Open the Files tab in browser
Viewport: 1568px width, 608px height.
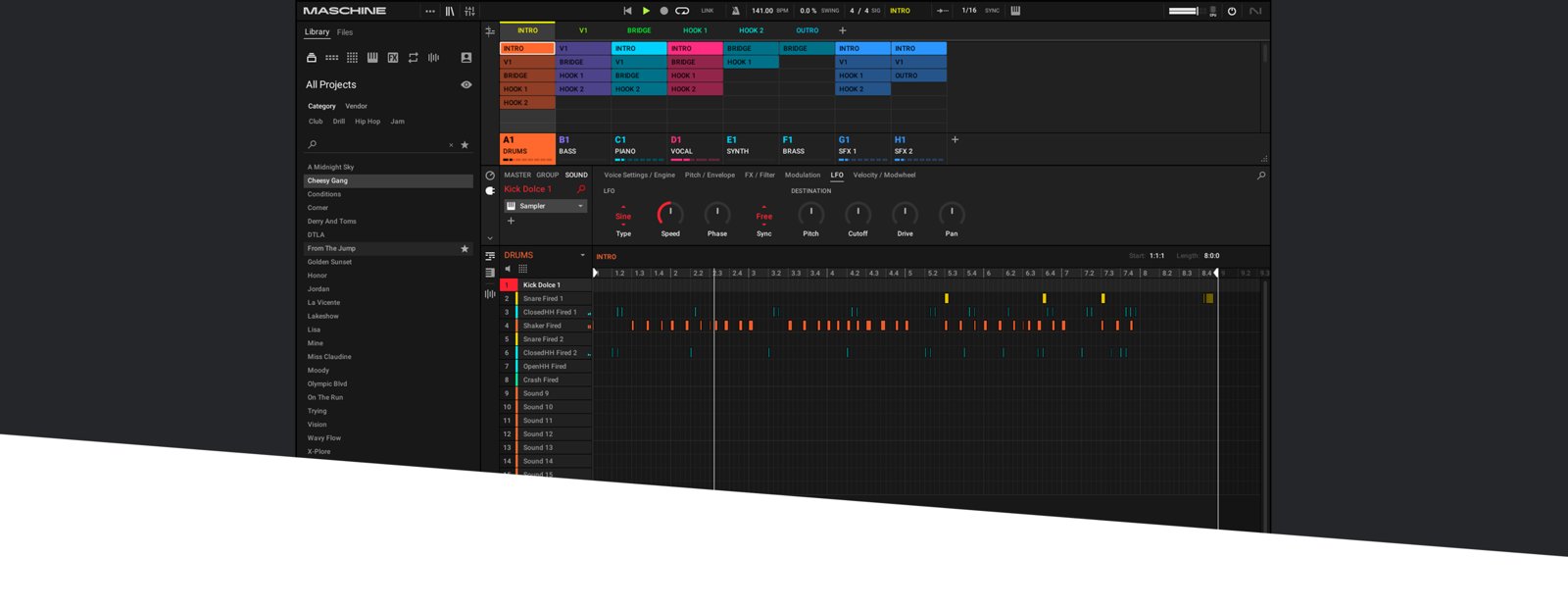pos(345,32)
